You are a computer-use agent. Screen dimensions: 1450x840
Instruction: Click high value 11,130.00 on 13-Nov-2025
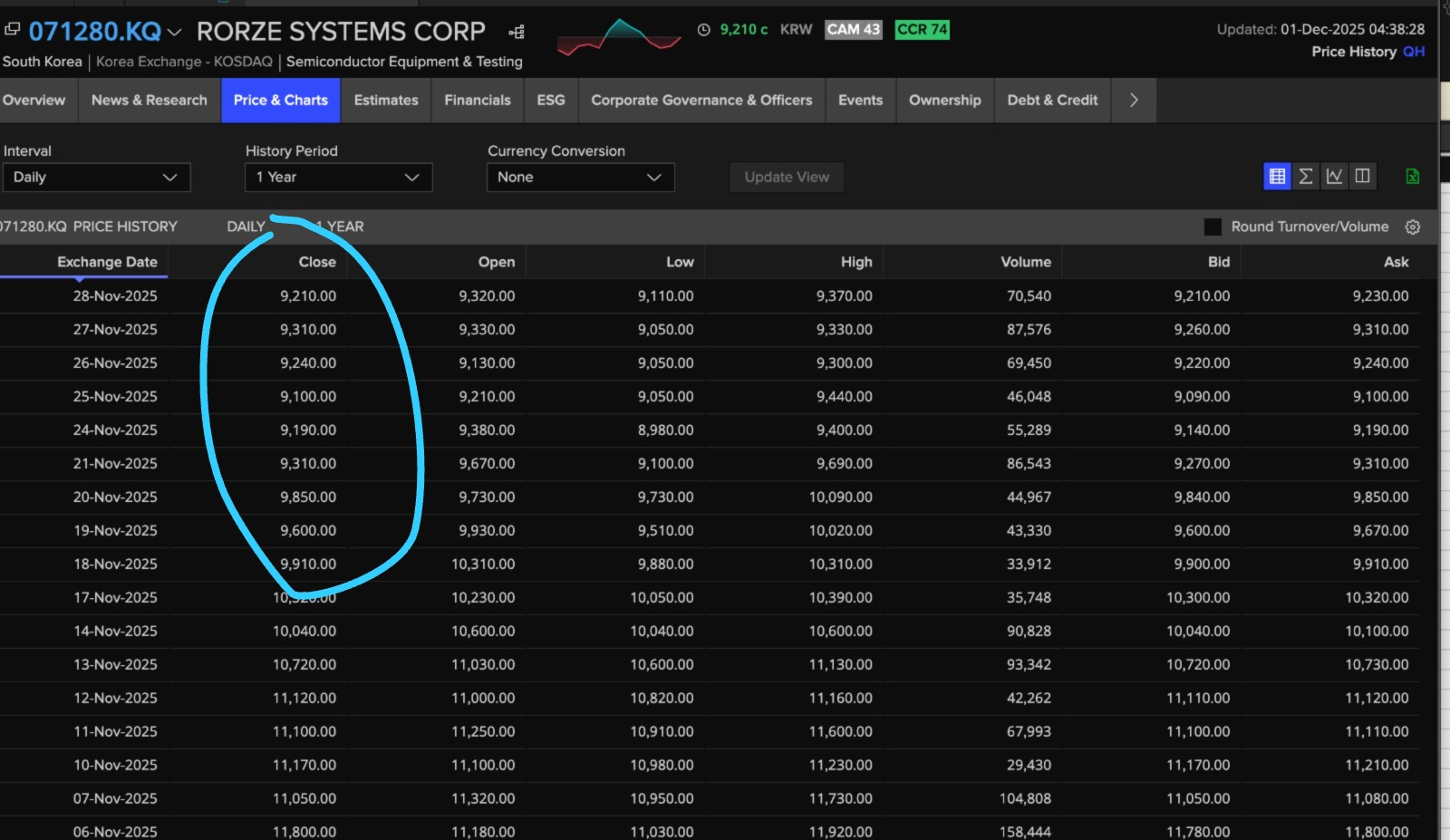click(841, 664)
